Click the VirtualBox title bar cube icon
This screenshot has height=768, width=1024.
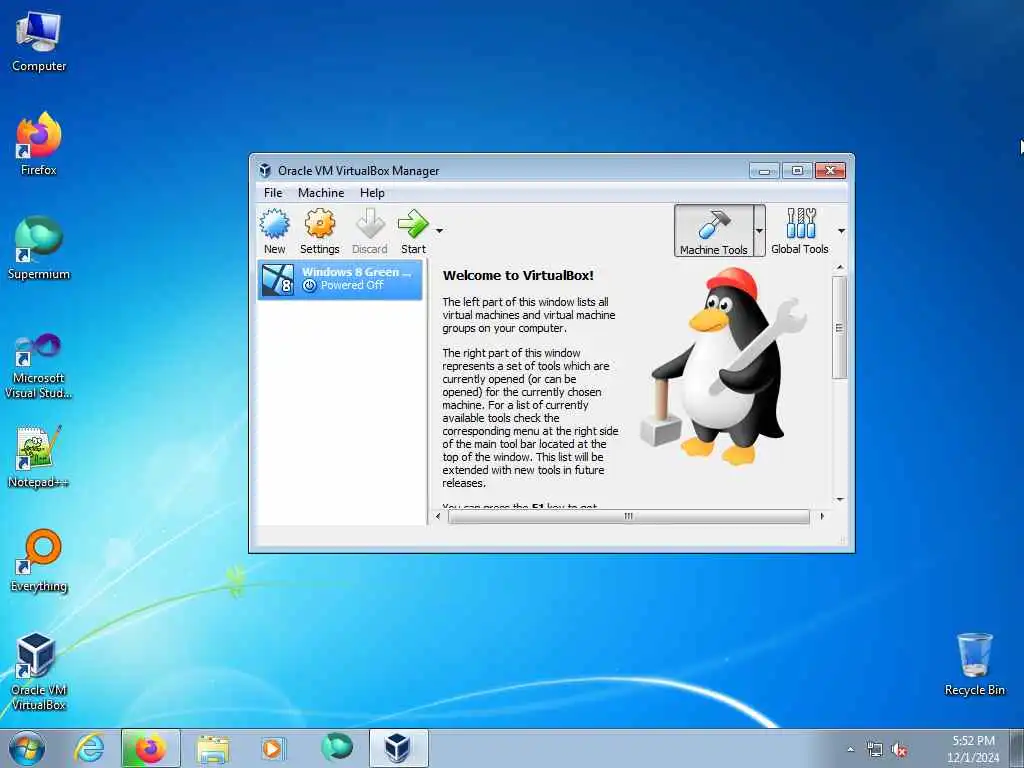pyautogui.click(x=264, y=170)
